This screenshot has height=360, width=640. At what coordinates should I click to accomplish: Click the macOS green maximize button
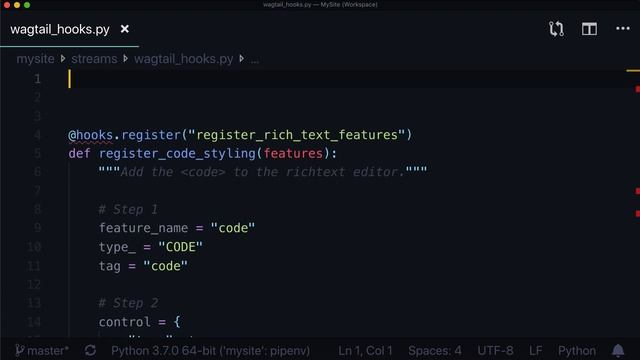pyautogui.click(x=27, y=5)
